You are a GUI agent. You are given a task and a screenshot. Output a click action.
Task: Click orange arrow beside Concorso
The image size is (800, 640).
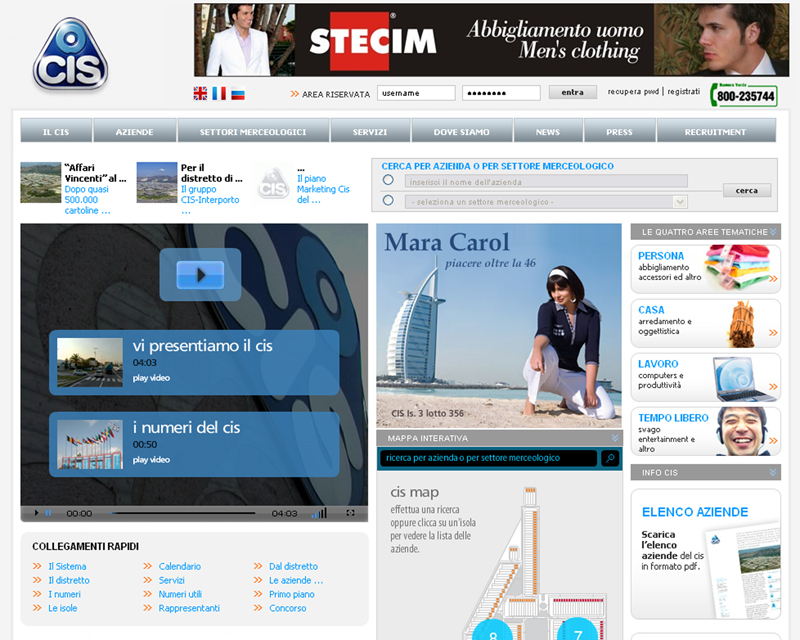pos(258,608)
